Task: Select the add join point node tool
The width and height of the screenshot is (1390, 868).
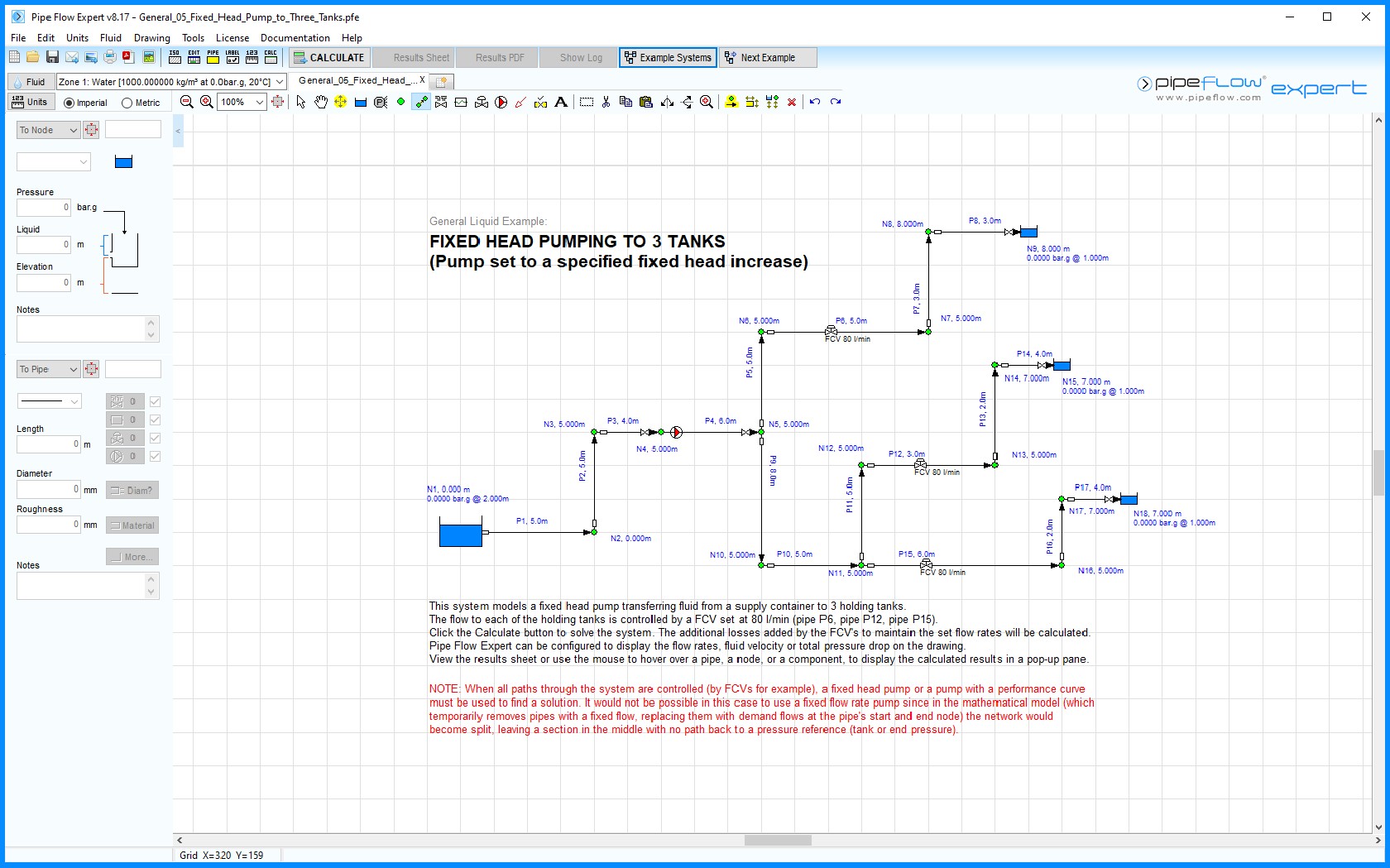Action: pyautogui.click(x=401, y=102)
